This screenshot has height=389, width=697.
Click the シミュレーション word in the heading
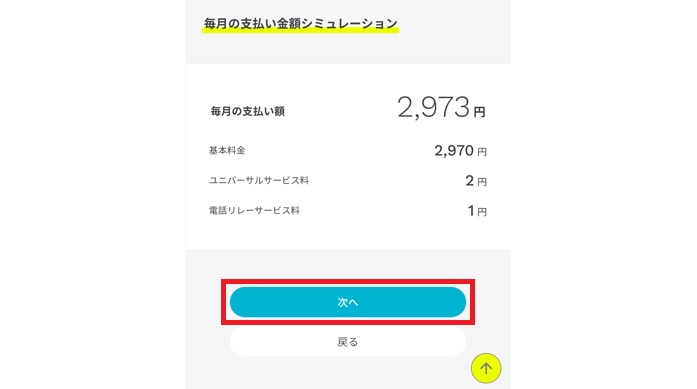pos(349,24)
